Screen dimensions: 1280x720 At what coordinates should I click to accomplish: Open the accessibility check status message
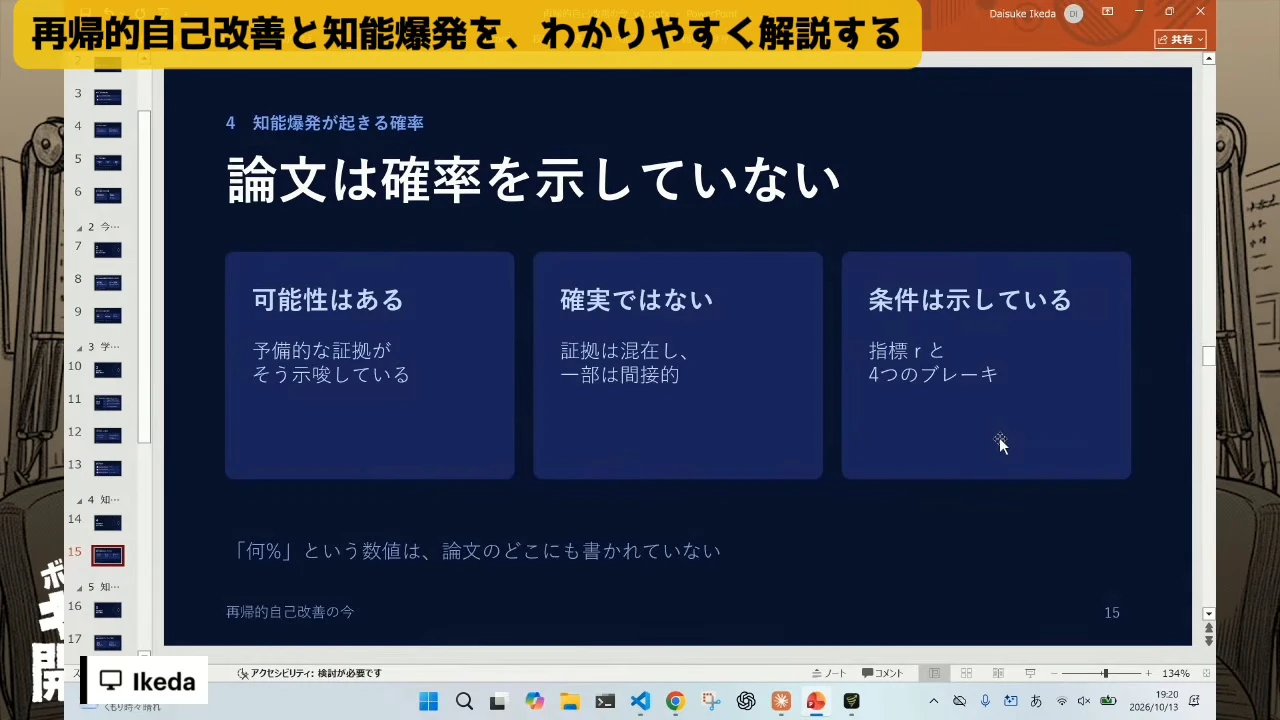[x=310, y=673]
